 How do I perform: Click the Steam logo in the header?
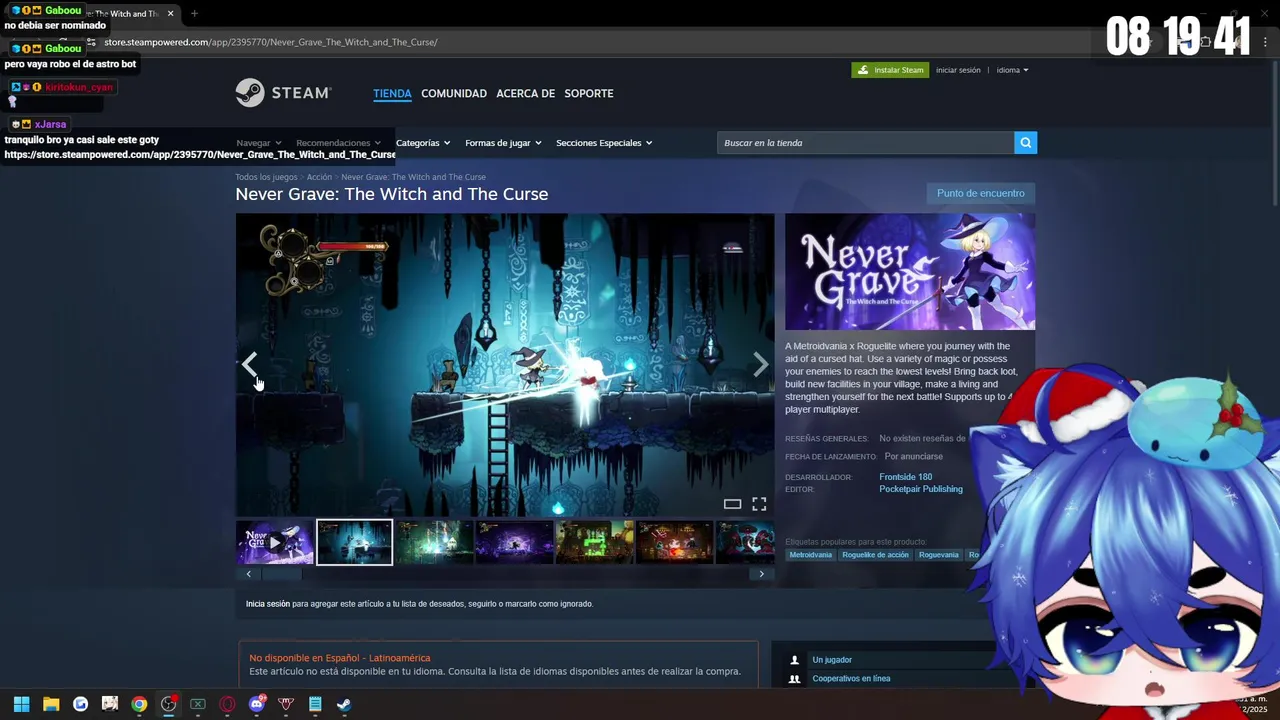click(283, 93)
